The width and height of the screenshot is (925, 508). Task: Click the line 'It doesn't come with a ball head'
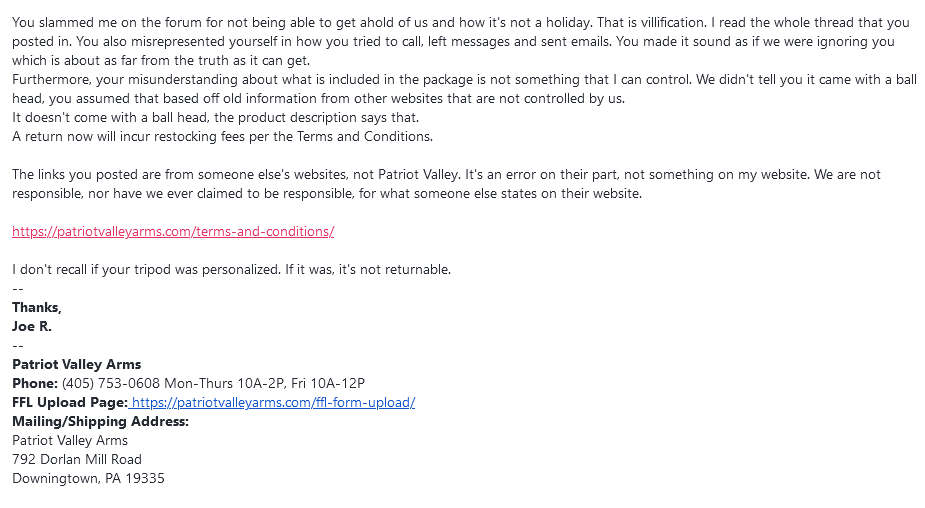click(x=215, y=117)
